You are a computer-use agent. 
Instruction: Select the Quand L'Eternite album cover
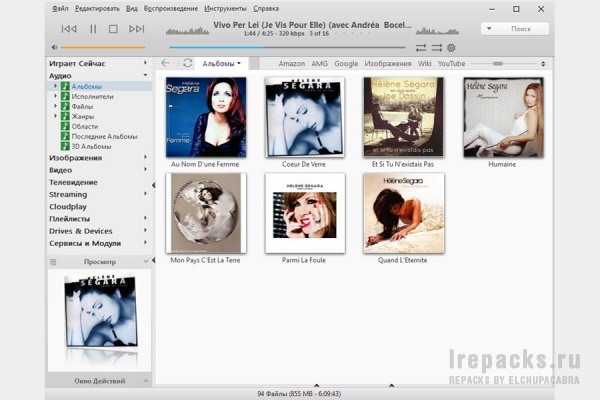click(403, 213)
